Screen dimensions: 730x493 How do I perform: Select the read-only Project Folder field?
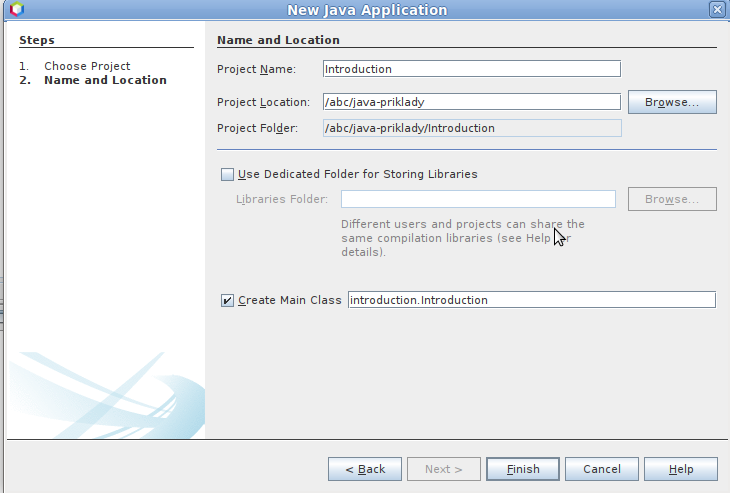(471, 128)
